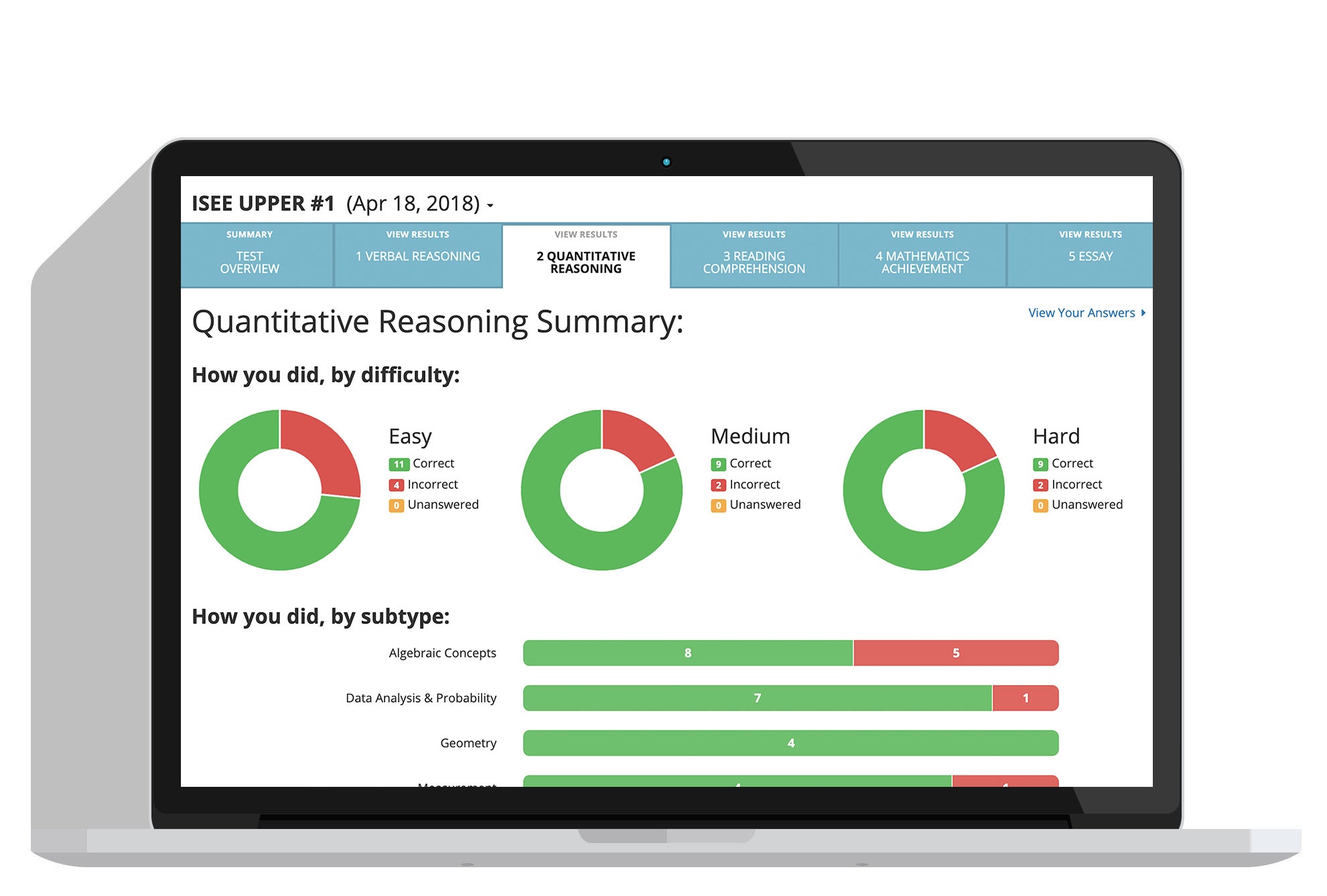1327x896 pixels.
Task: Click the green Correct legend indicator
Action: (x=393, y=462)
